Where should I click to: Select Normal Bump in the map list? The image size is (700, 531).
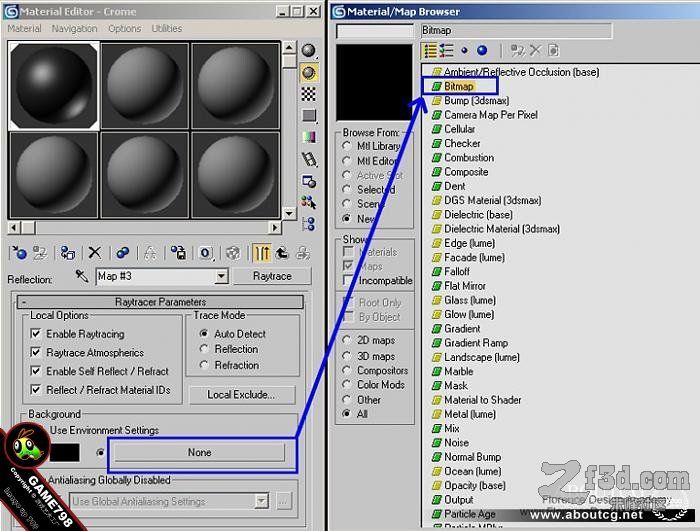pos(467,457)
